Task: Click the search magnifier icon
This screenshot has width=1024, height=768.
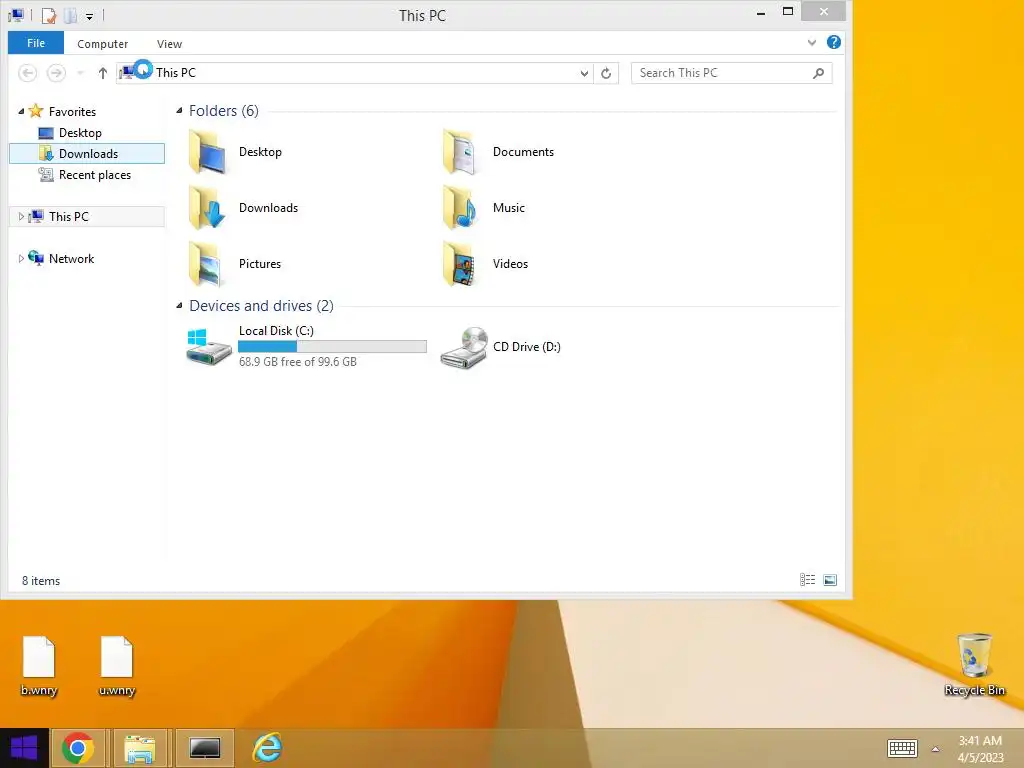Action: tap(818, 73)
